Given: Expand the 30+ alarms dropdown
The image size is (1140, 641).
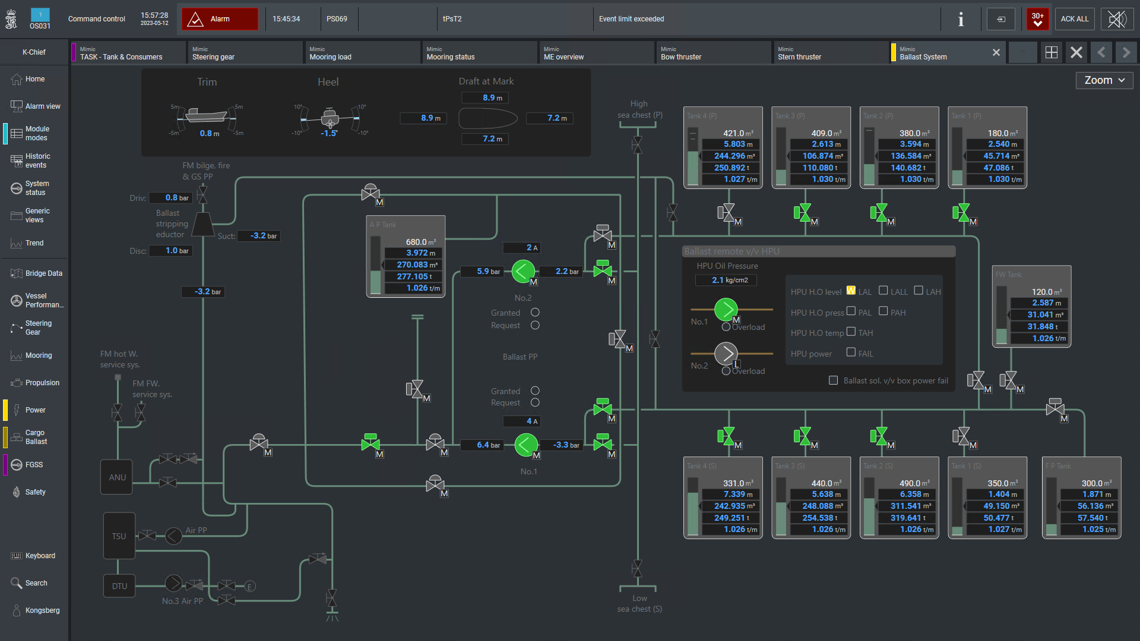Looking at the screenshot, I should 1037,19.
